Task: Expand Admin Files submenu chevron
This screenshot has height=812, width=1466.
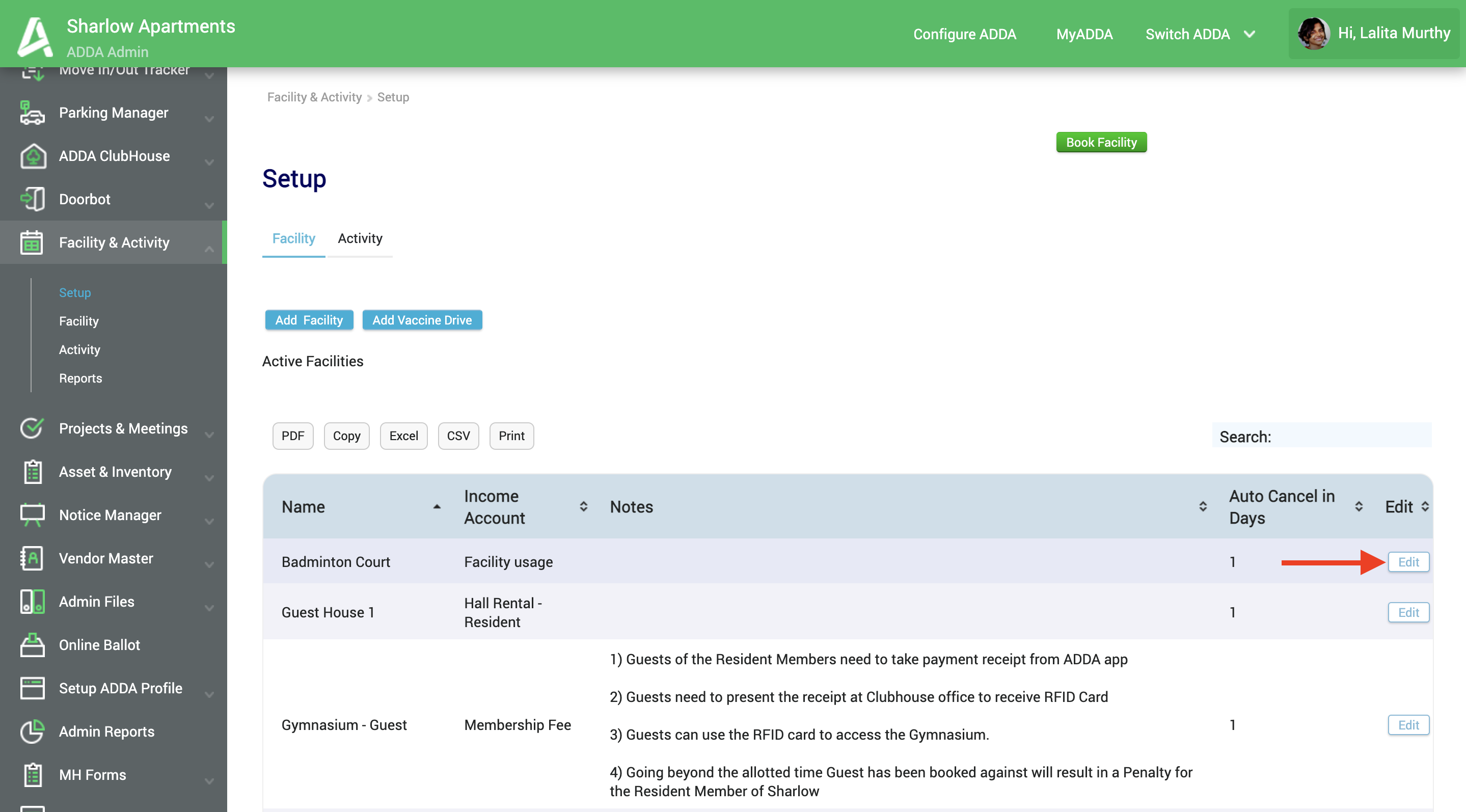Action: [209, 608]
